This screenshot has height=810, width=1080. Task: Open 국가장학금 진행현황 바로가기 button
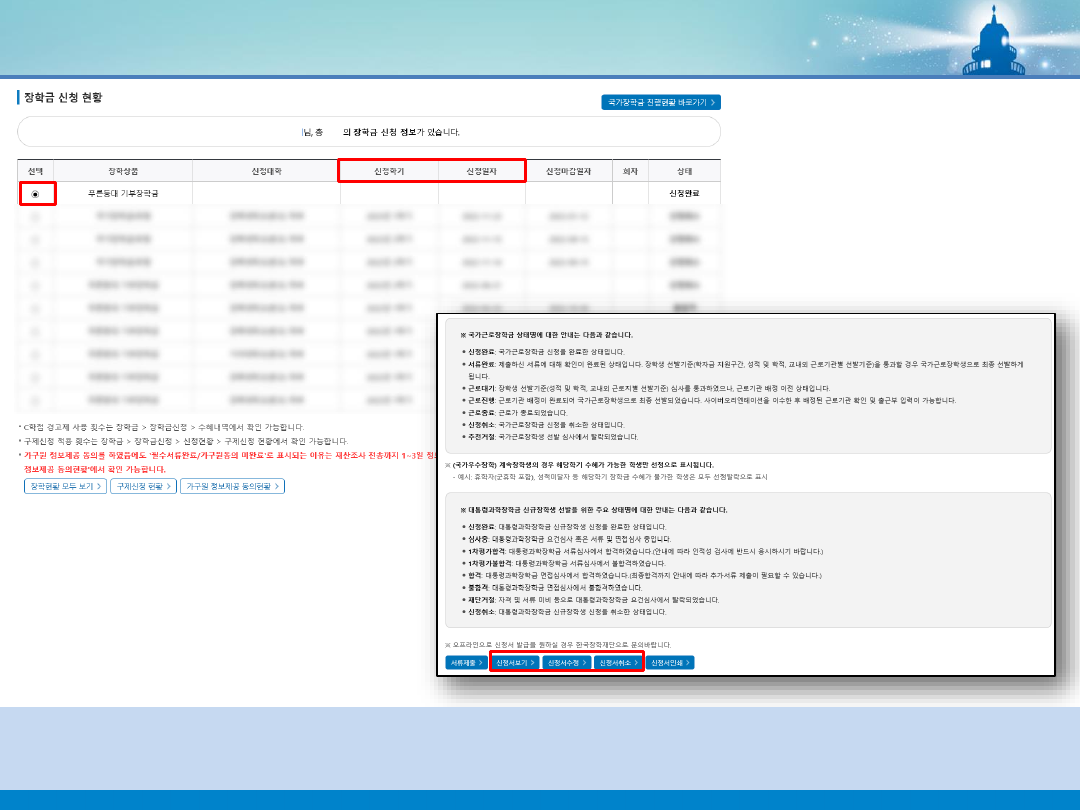point(660,102)
